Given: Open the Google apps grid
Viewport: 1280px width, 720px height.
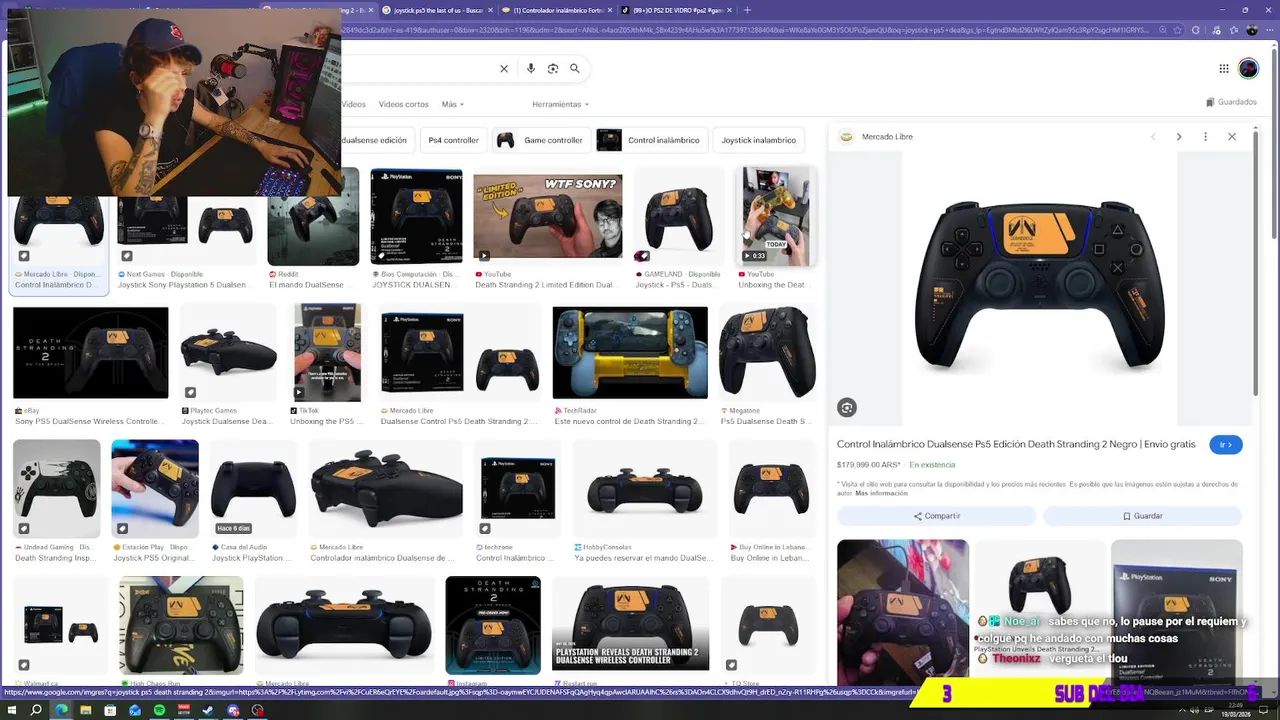Looking at the screenshot, I should (x=1223, y=69).
